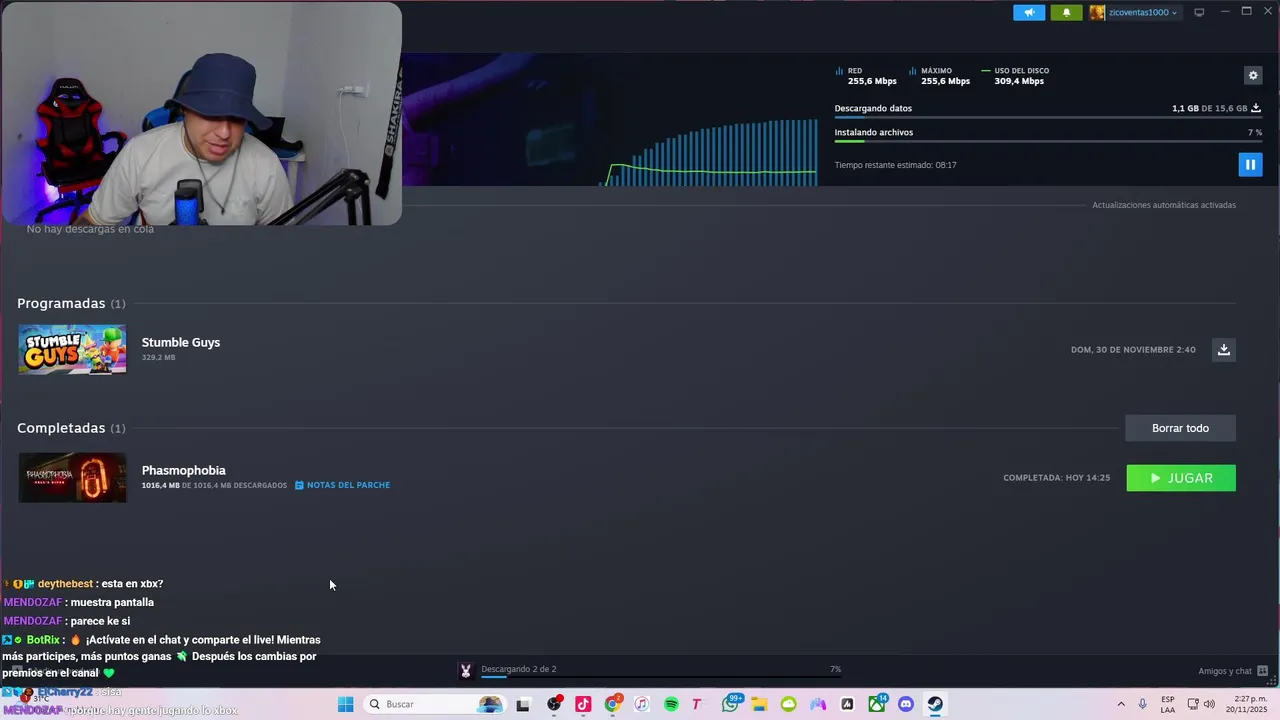Click Actualizaciones automáticas activadas text
The height and width of the screenshot is (720, 1280).
1164,205
